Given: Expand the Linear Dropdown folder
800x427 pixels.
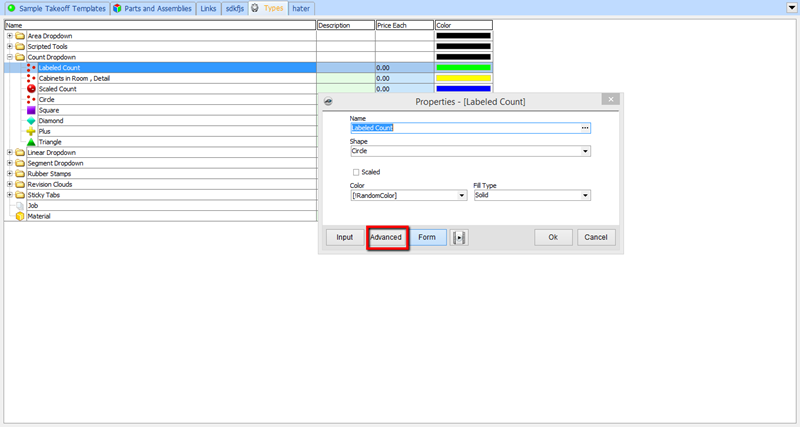Looking at the screenshot, I should (x=10, y=153).
